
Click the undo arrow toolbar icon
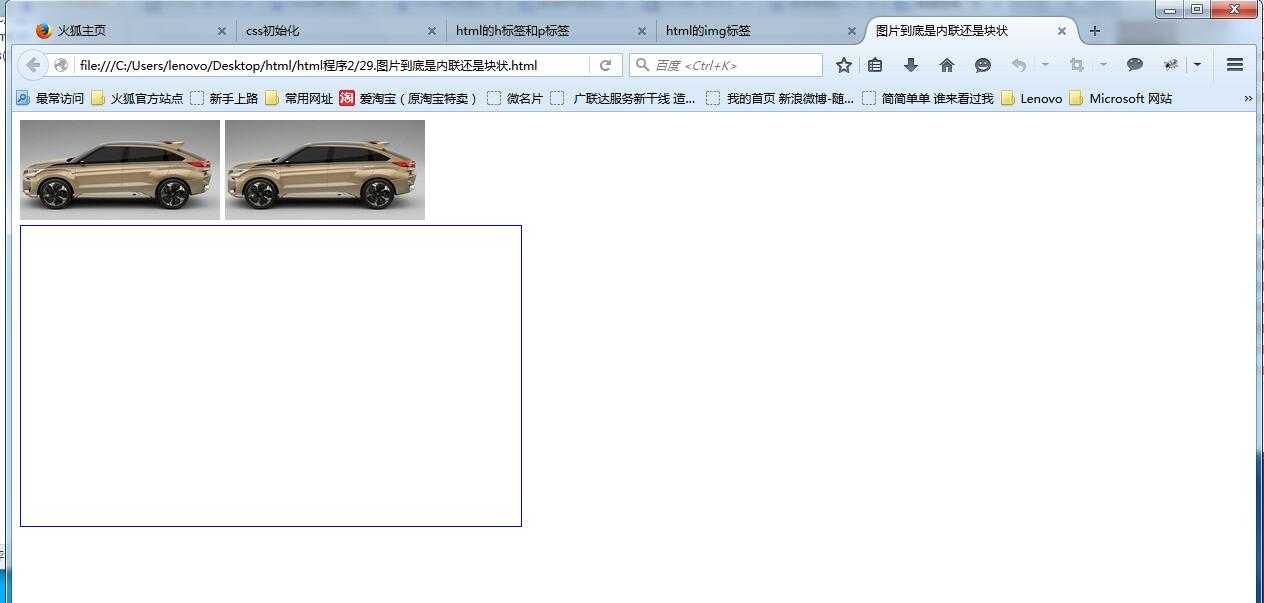coord(1019,65)
